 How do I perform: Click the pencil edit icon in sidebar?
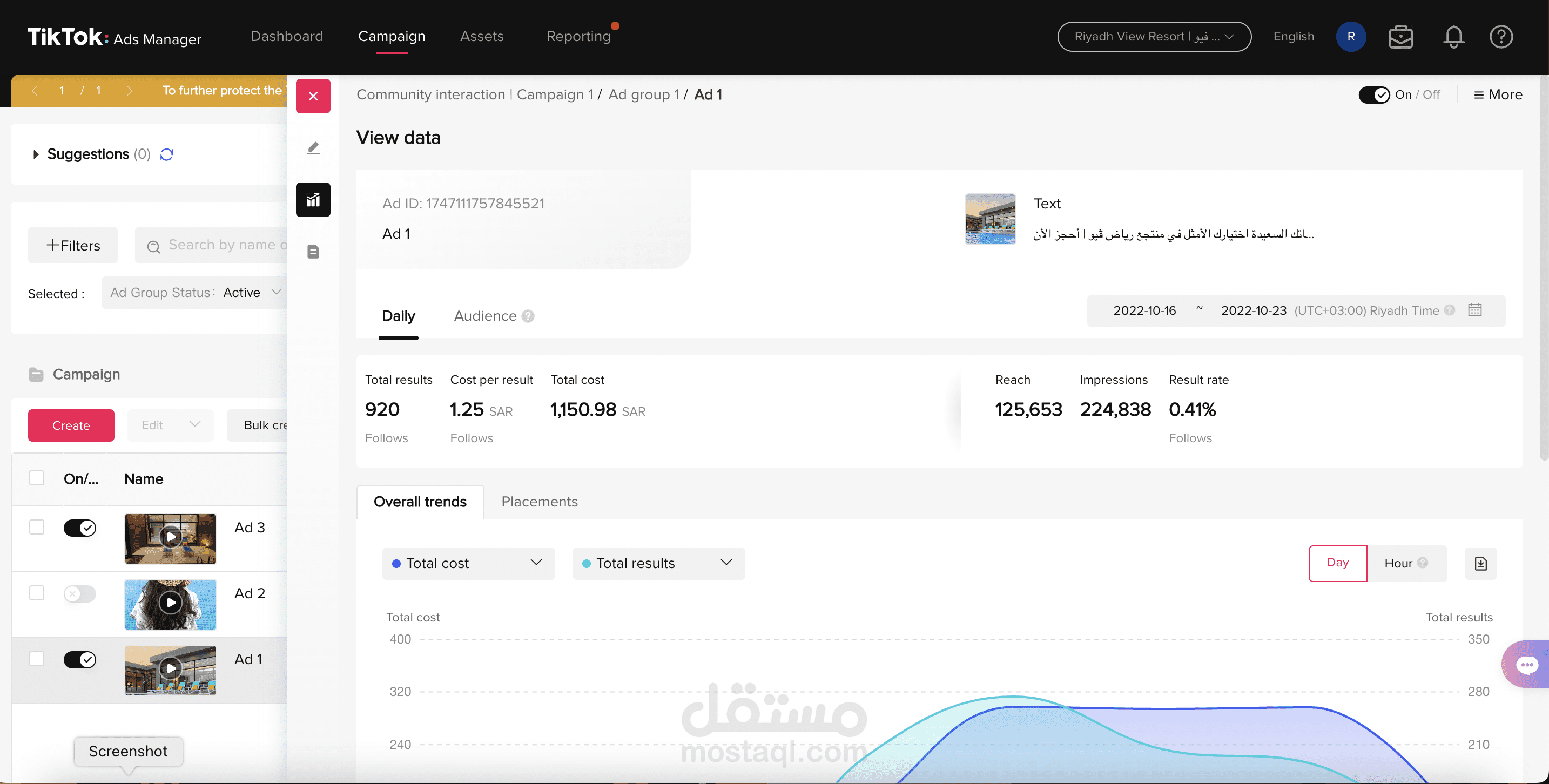(313, 148)
